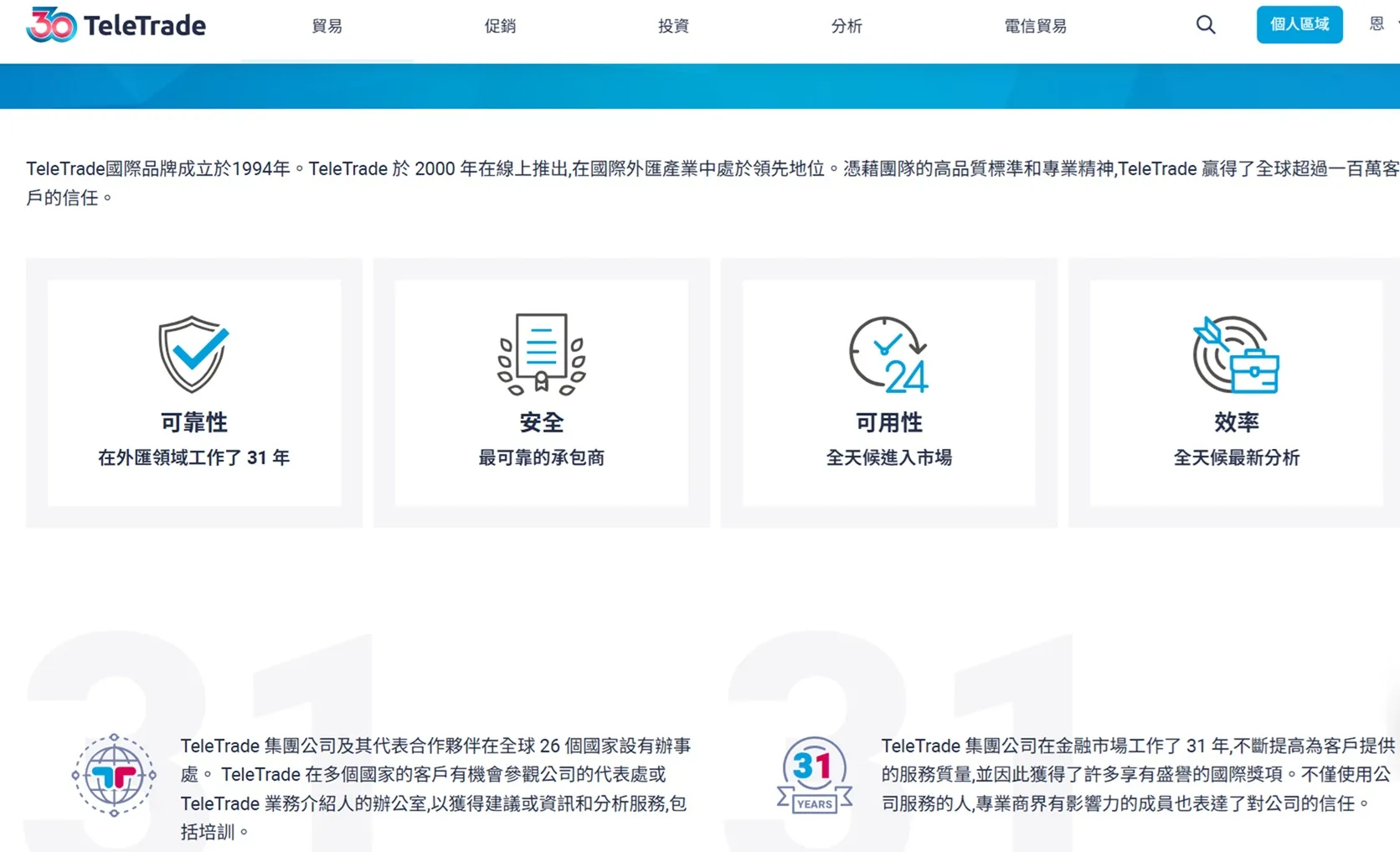Click the target briefcase efficiency icon

tap(1236, 354)
